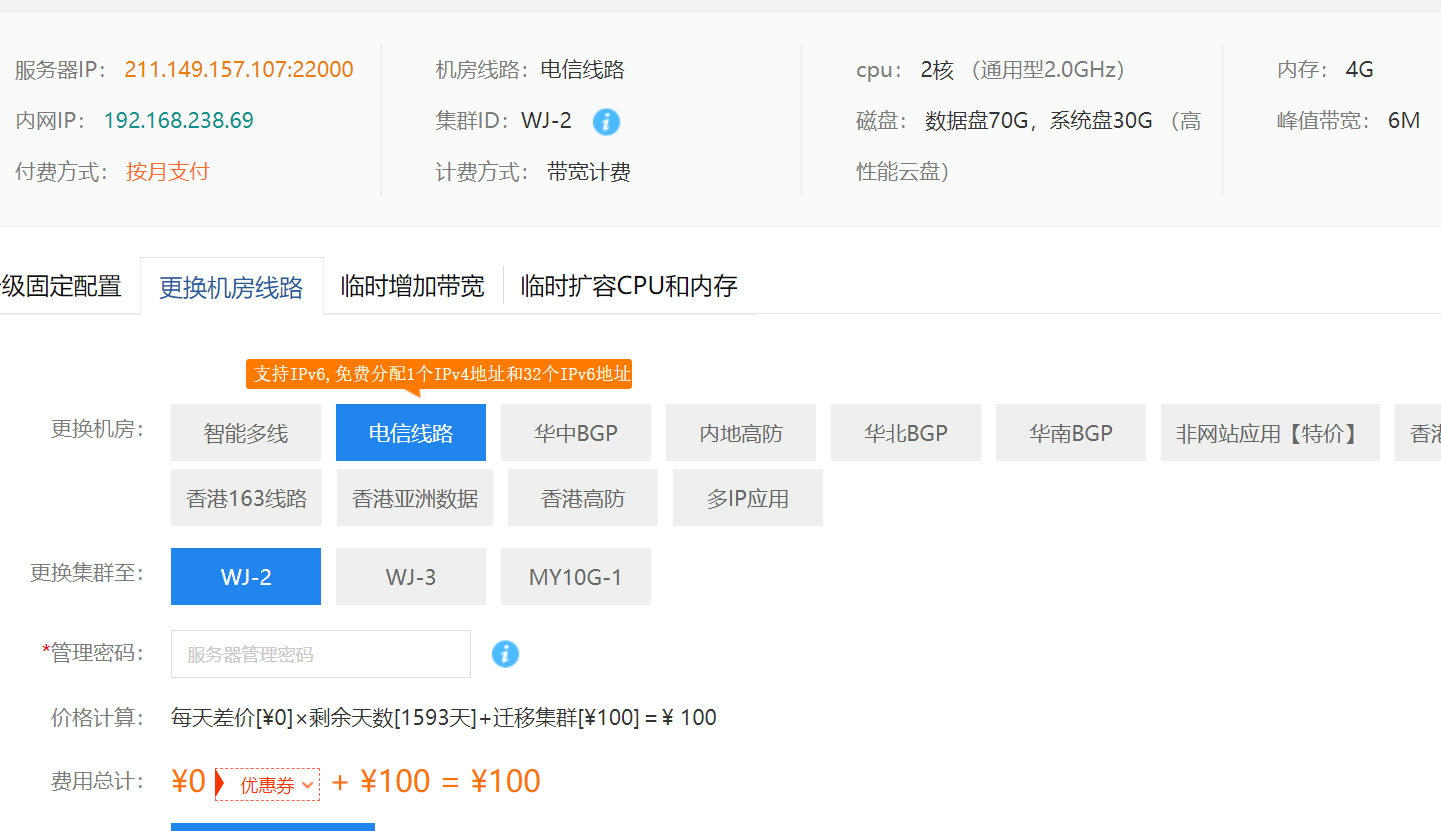Choose the 华北BGP line
This screenshot has width=1441, height=831.
[905, 432]
